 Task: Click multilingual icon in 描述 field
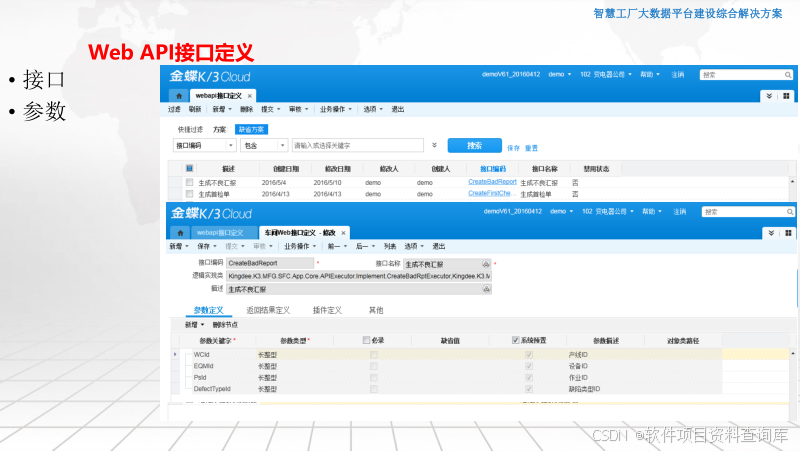click(x=486, y=289)
